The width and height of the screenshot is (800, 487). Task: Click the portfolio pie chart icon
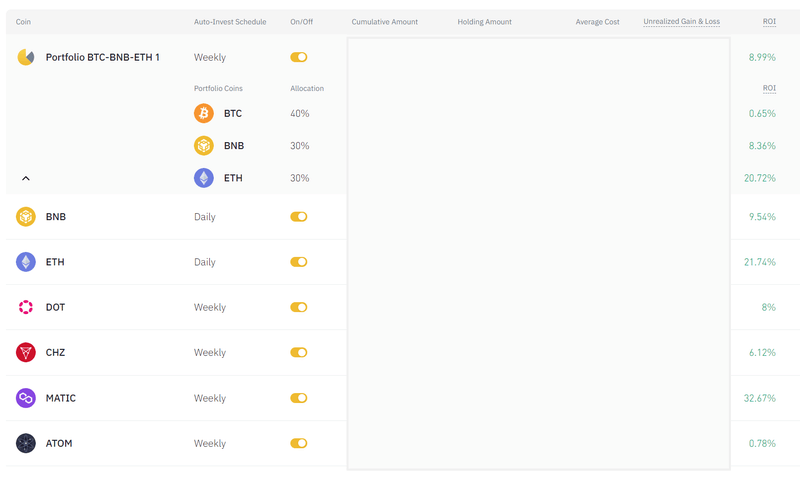coord(26,57)
